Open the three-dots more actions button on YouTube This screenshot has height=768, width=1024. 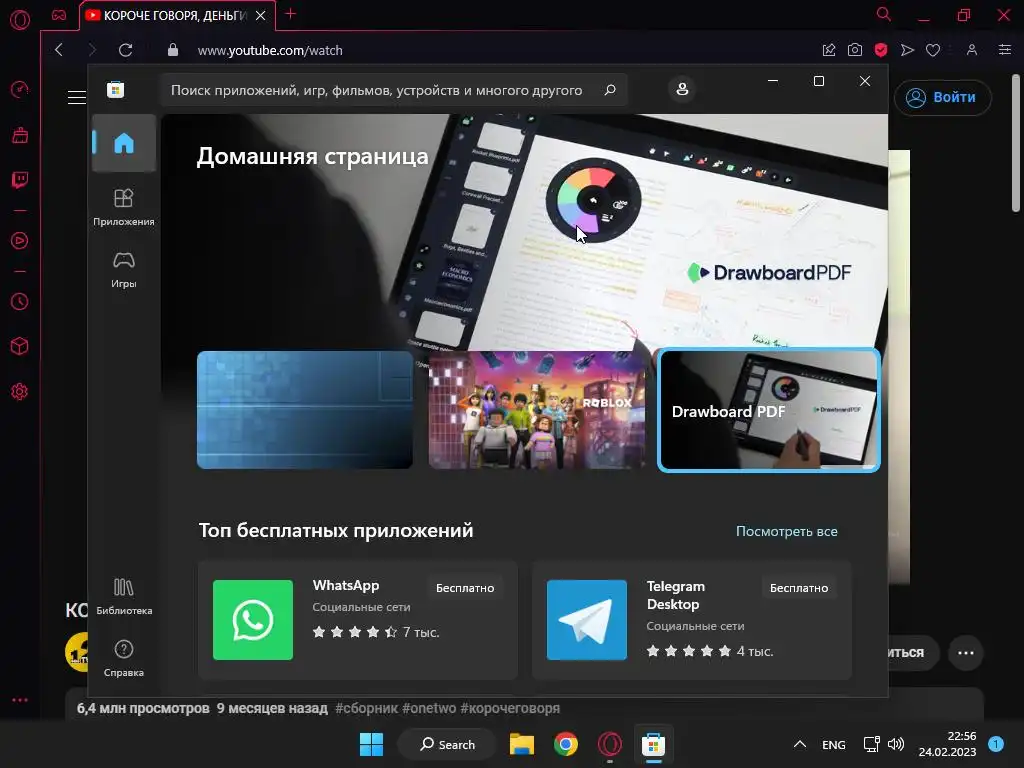(x=966, y=652)
